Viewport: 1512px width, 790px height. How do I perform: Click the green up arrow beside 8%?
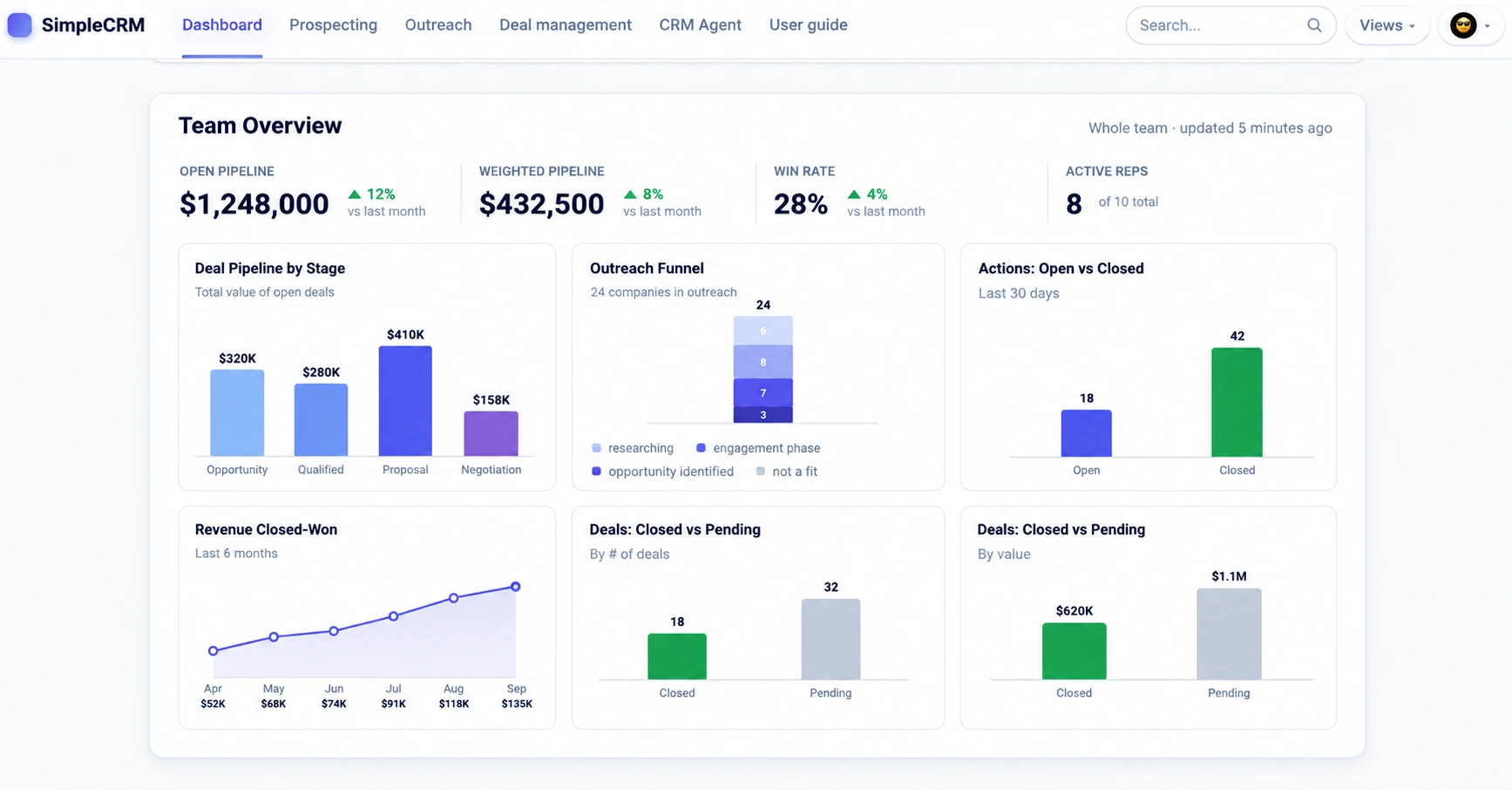tap(630, 194)
